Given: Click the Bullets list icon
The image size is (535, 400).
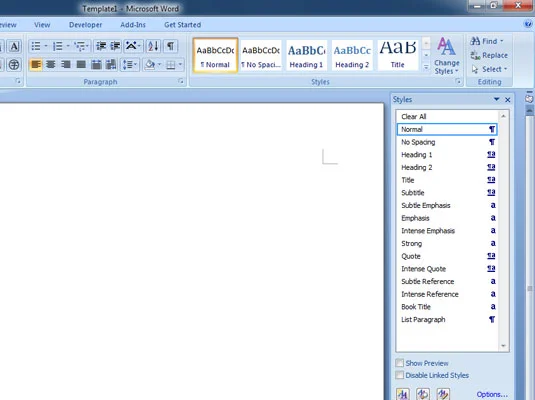Looking at the screenshot, I should click(x=36, y=46).
